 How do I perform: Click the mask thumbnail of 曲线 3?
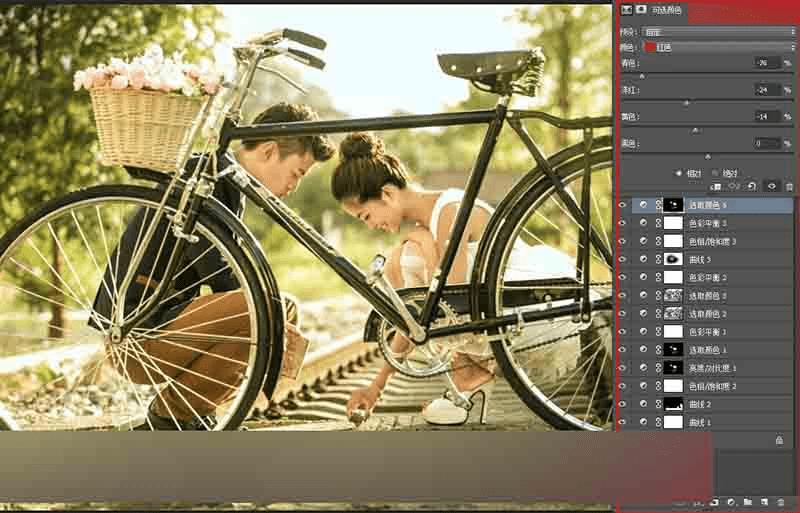coord(673,259)
